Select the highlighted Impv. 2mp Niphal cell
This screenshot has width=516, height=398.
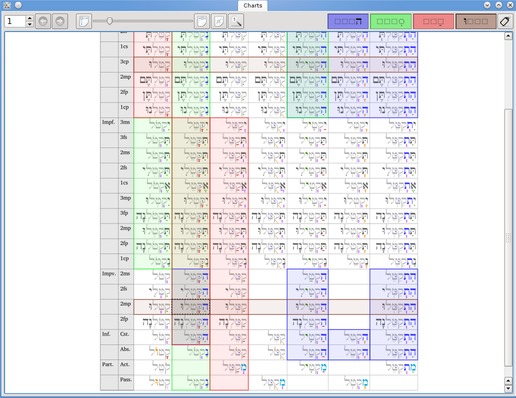tap(191, 307)
